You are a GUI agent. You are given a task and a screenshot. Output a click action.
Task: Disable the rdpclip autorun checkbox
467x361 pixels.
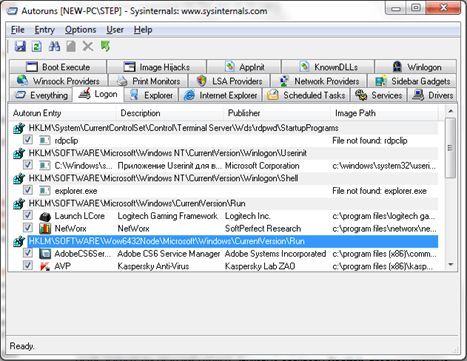point(28,139)
